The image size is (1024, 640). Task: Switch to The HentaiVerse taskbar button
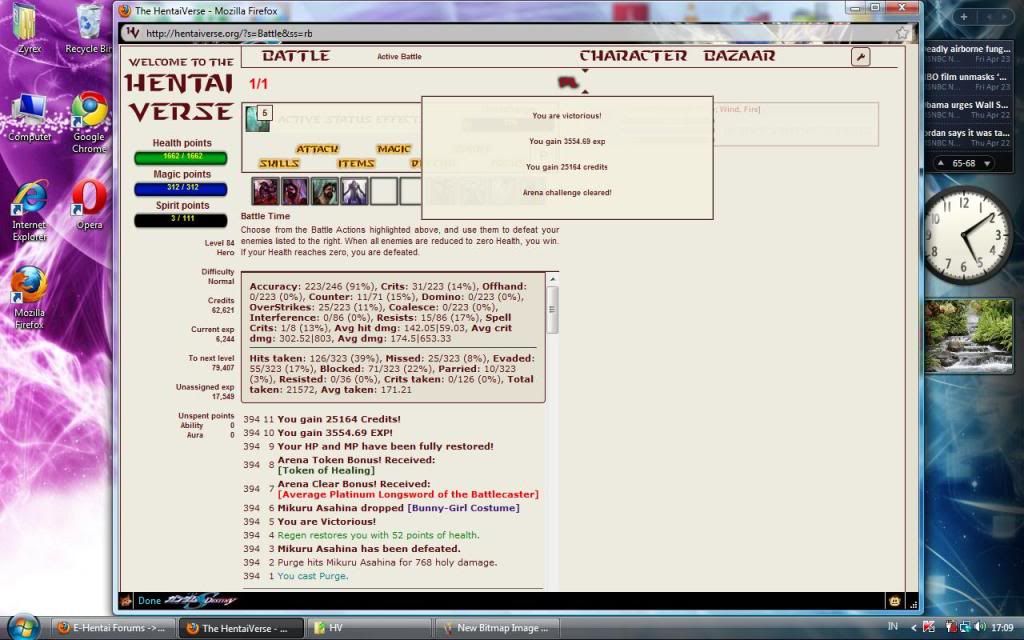coord(240,628)
